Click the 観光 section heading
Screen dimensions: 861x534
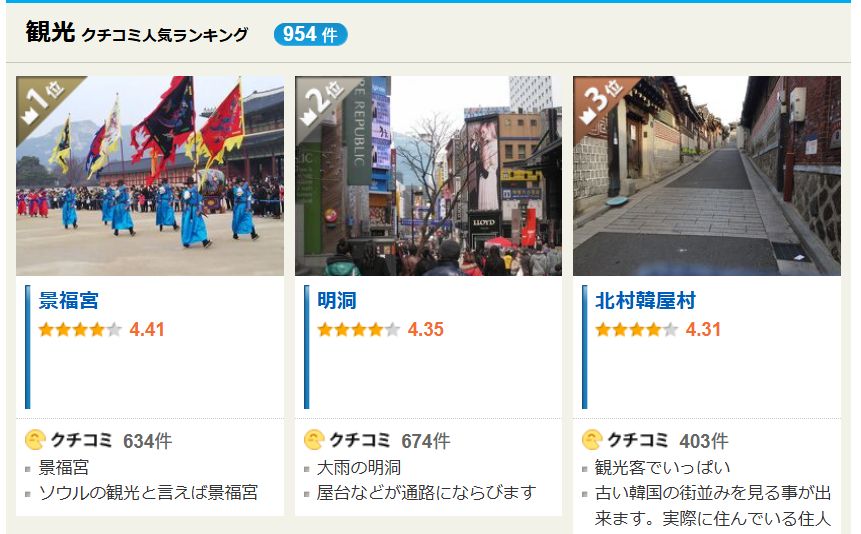click(50, 32)
